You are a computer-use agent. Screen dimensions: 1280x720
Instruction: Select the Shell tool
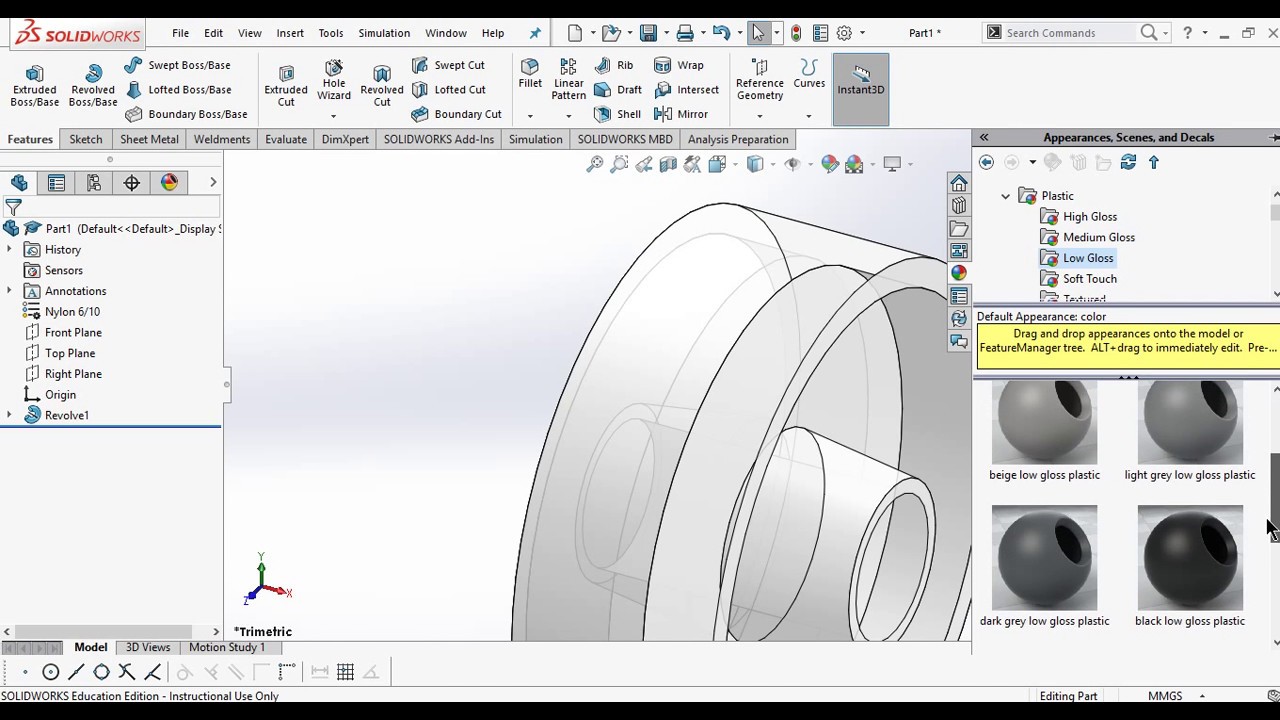point(617,114)
